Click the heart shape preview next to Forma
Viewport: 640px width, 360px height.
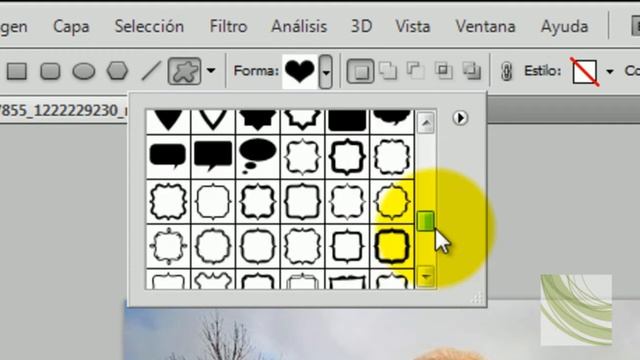pyautogui.click(x=300, y=71)
